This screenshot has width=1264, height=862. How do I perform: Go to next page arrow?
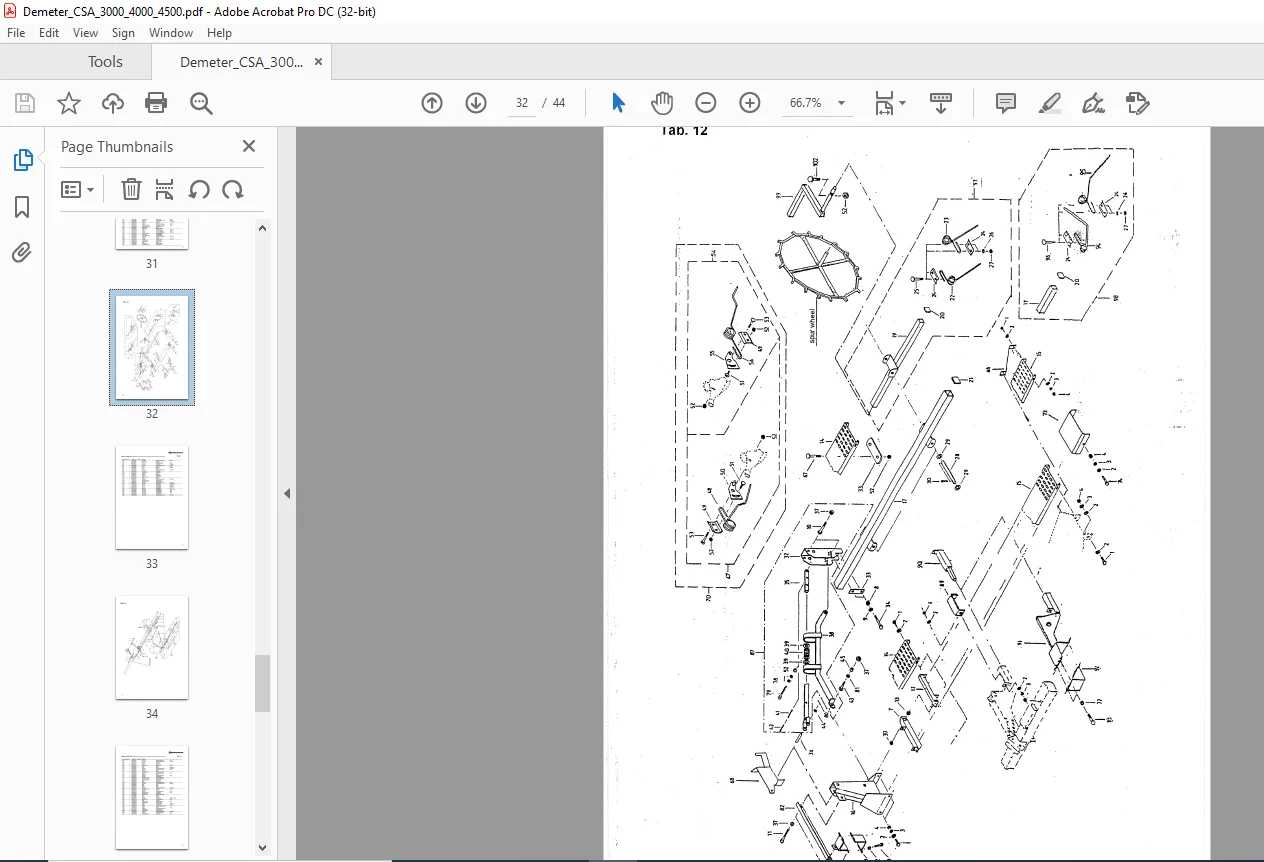click(476, 103)
